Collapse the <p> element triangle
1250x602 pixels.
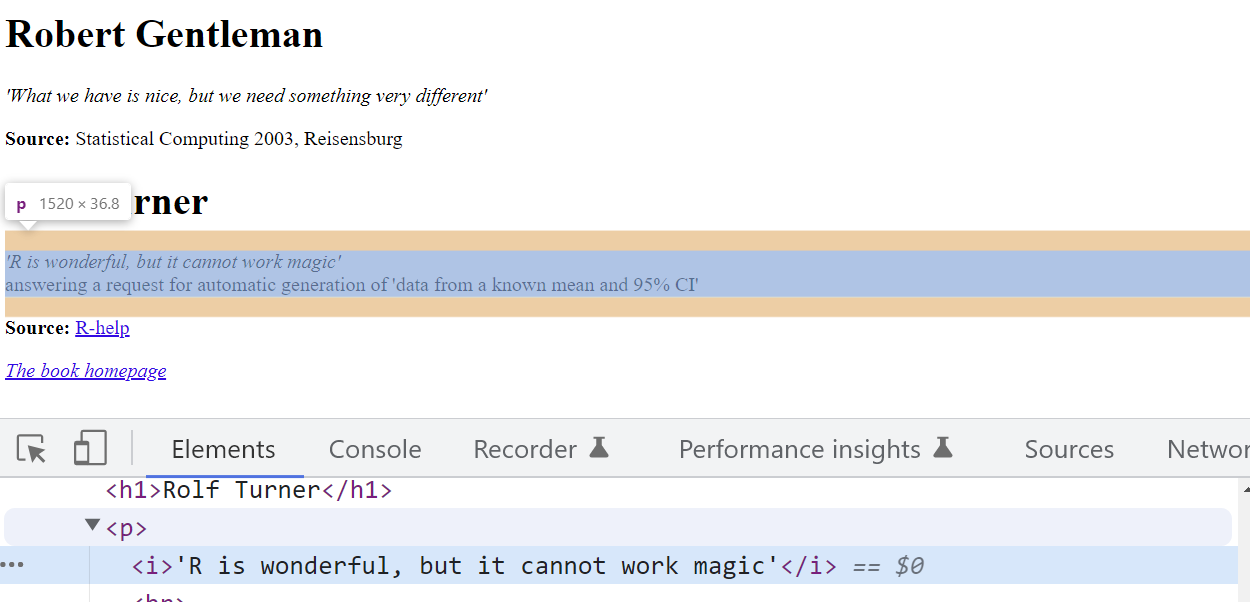pyautogui.click(x=93, y=525)
